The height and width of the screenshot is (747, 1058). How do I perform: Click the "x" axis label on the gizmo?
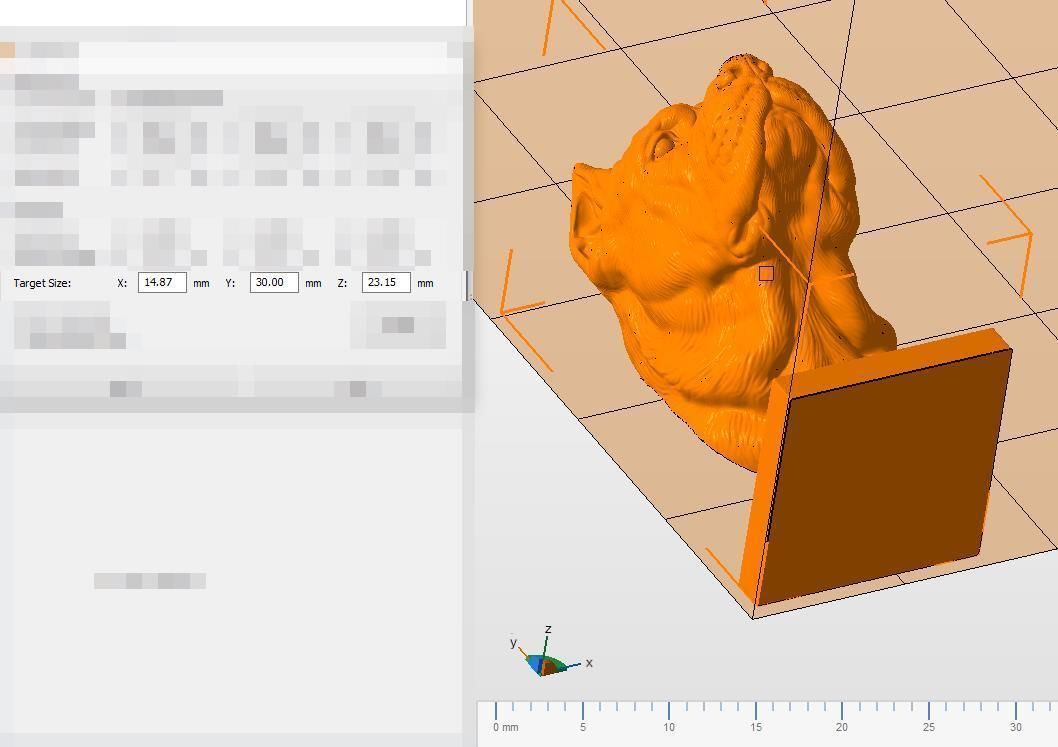pos(589,663)
